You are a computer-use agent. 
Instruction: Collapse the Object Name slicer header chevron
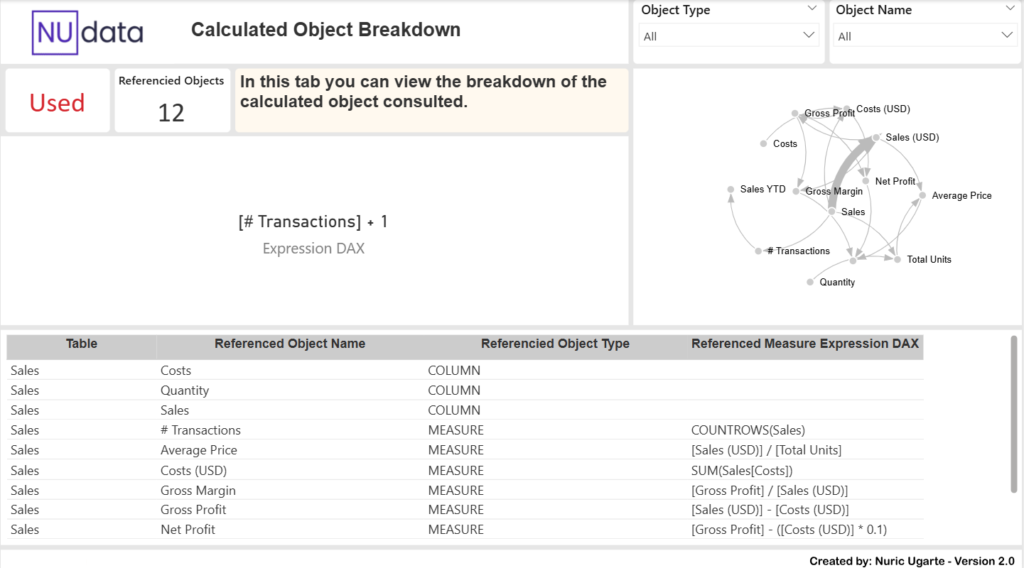[1008, 10]
